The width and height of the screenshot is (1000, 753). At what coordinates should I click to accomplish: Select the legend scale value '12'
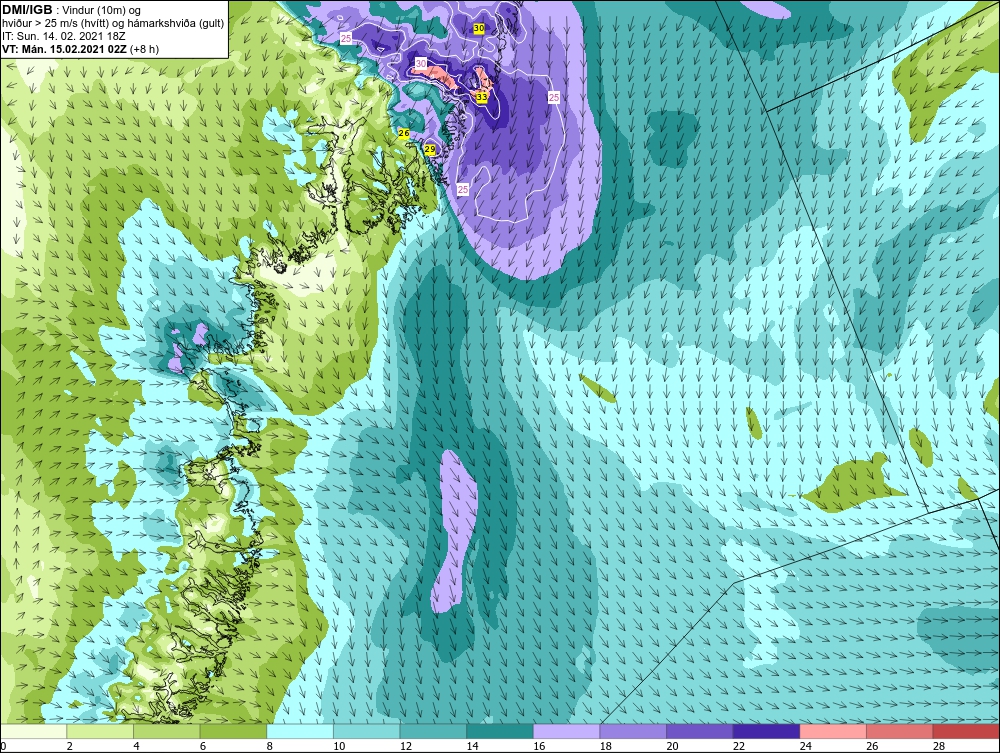(406, 746)
